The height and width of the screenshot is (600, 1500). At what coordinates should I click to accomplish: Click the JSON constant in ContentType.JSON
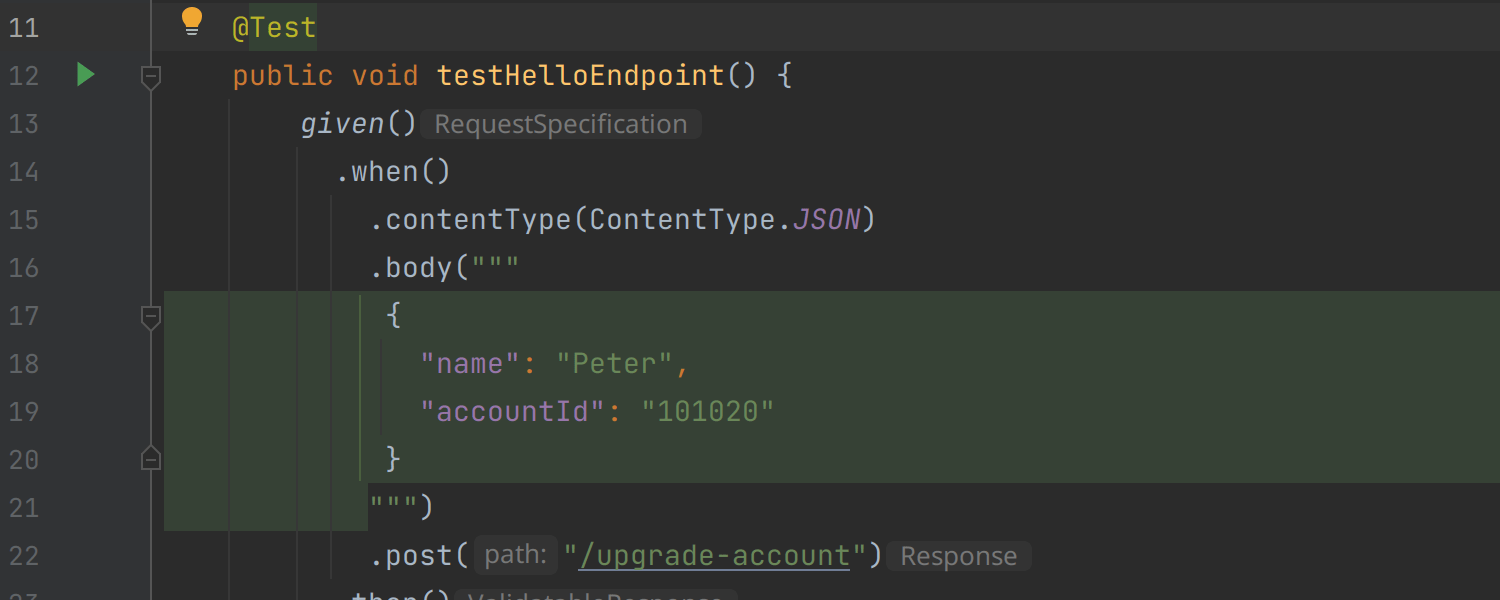(x=826, y=220)
